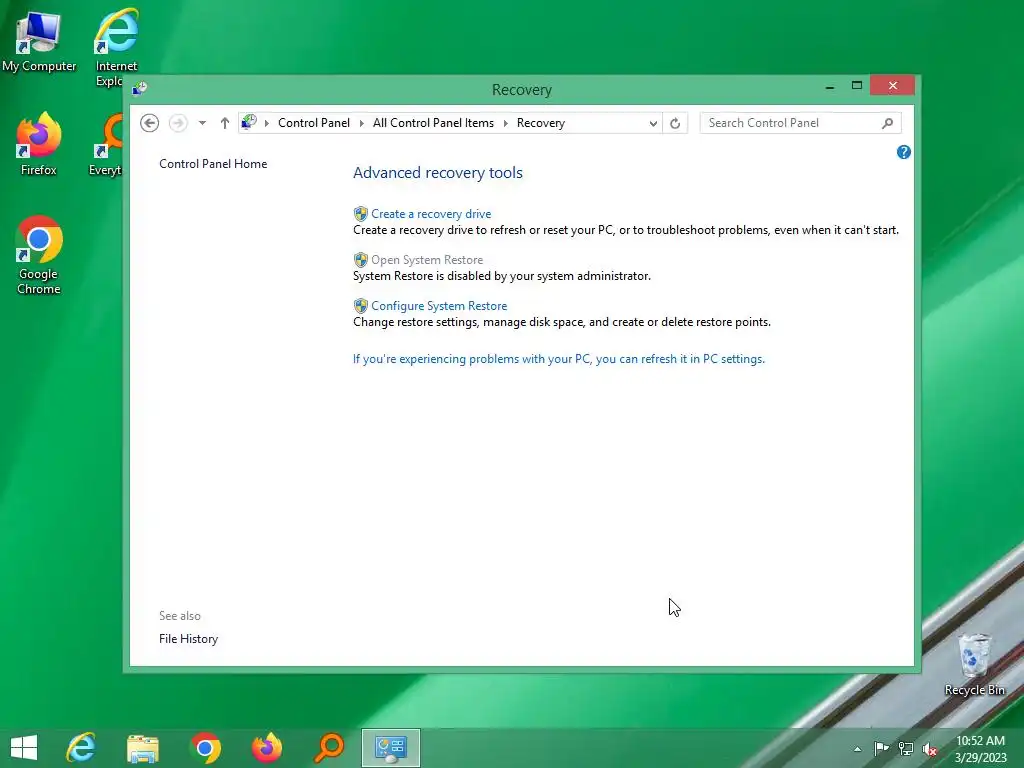Expand the root chevron before Control Panel

(266, 123)
